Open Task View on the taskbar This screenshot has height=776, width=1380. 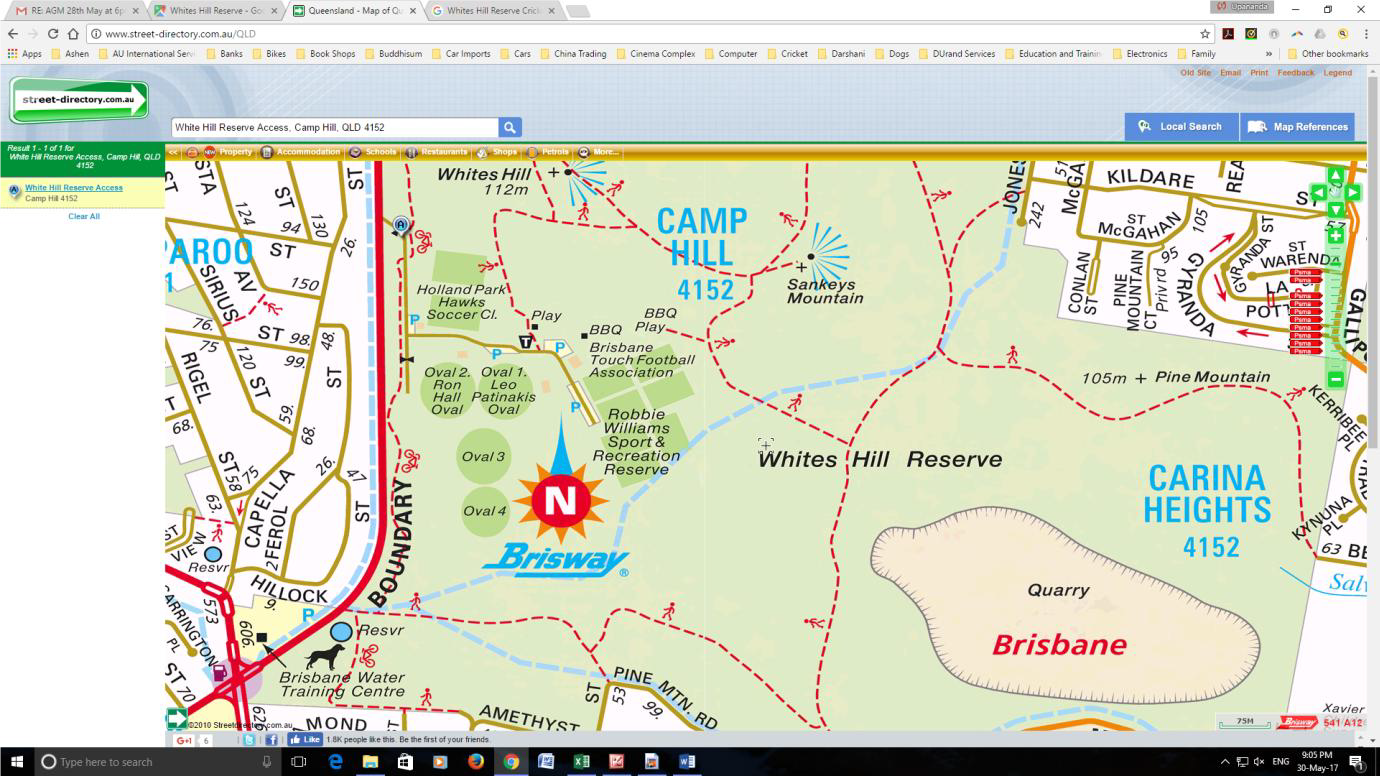298,762
